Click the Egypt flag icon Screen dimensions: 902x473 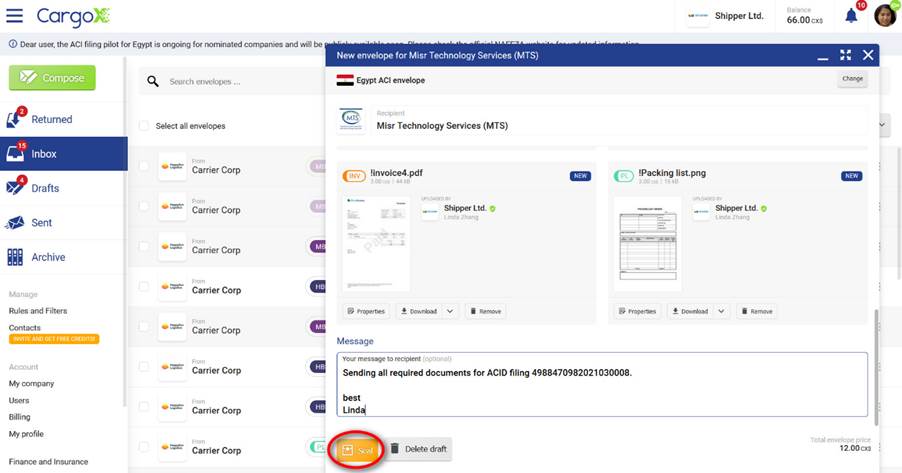(x=345, y=81)
